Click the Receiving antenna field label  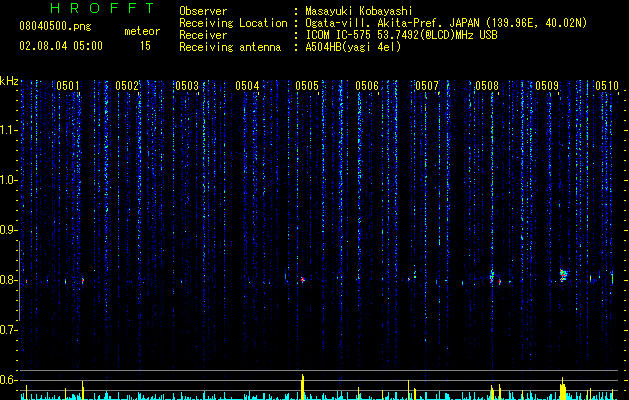(x=230, y=47)
